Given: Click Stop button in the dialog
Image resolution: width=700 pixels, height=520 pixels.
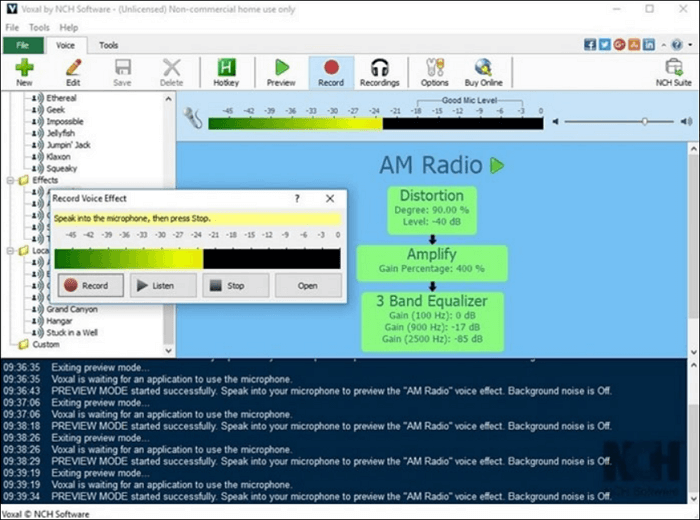Looking at the screenshot, I should click(236, 285).
